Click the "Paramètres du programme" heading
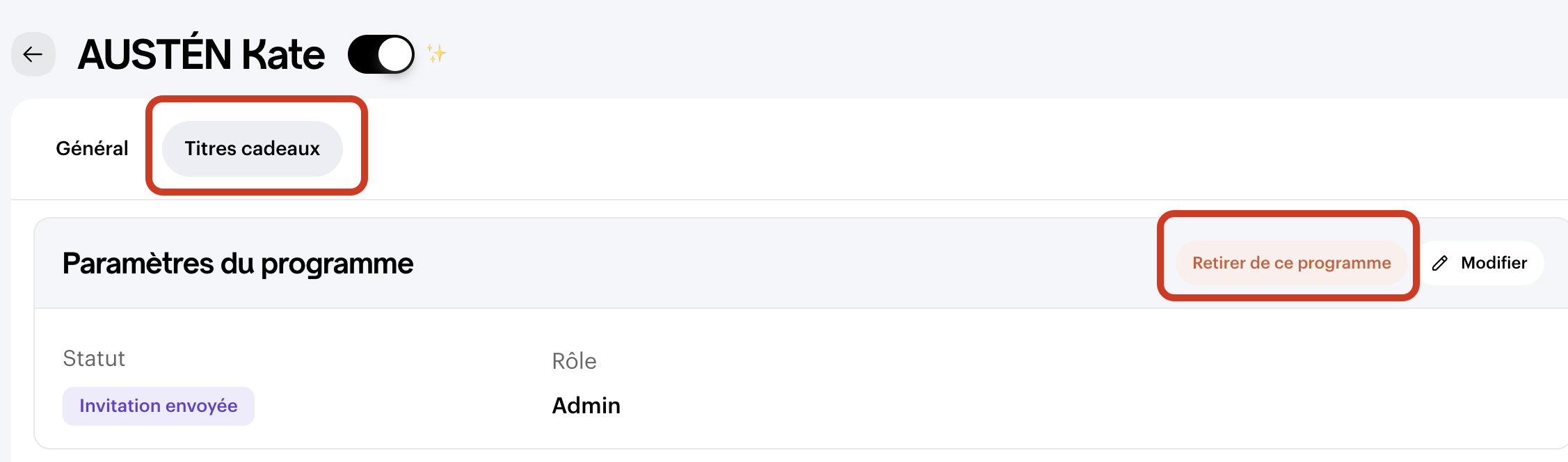This screenshot has width=1568, height=462. pos(238,264)
